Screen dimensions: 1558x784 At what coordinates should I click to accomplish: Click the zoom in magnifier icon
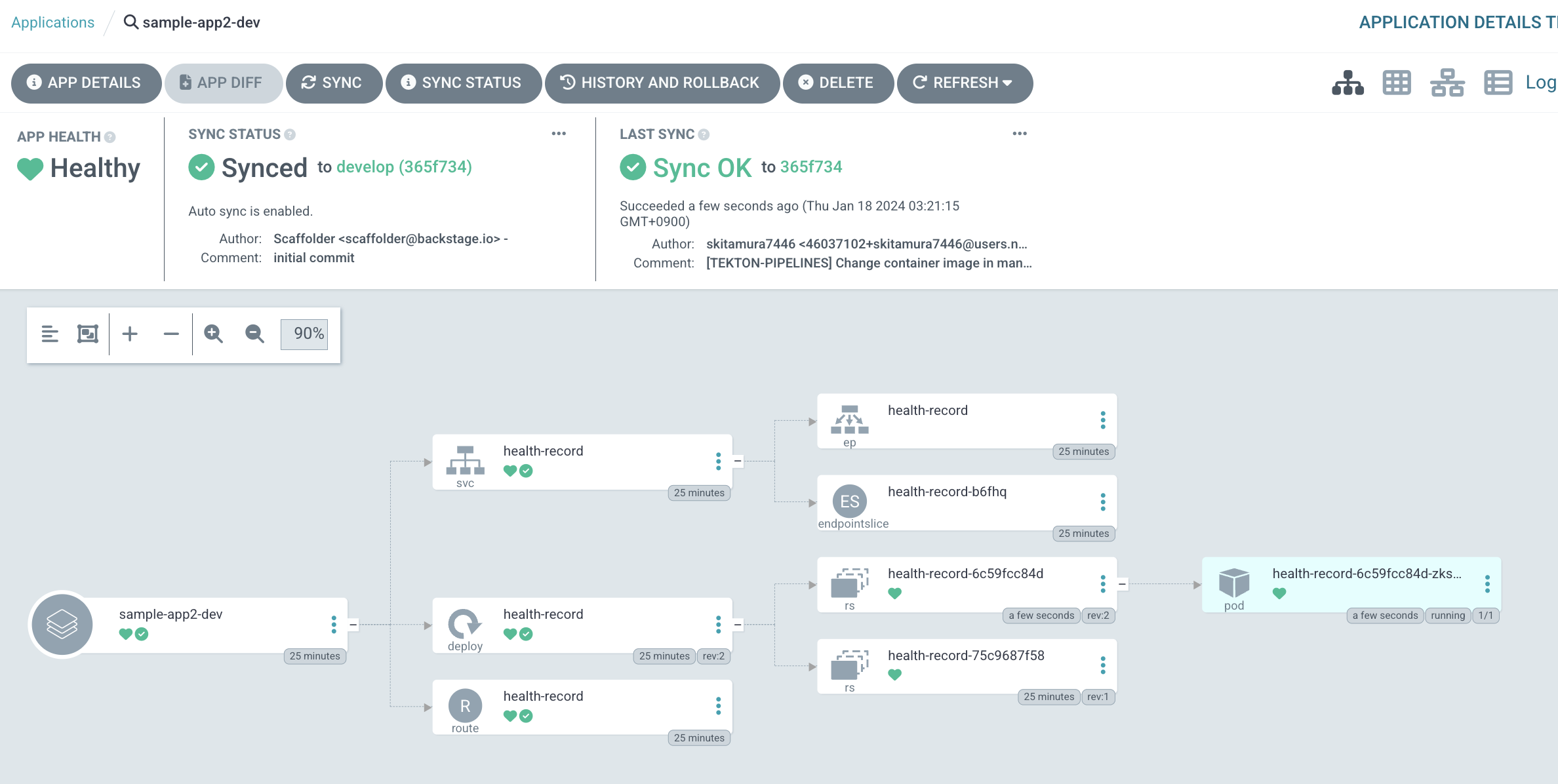pos(213,334)
